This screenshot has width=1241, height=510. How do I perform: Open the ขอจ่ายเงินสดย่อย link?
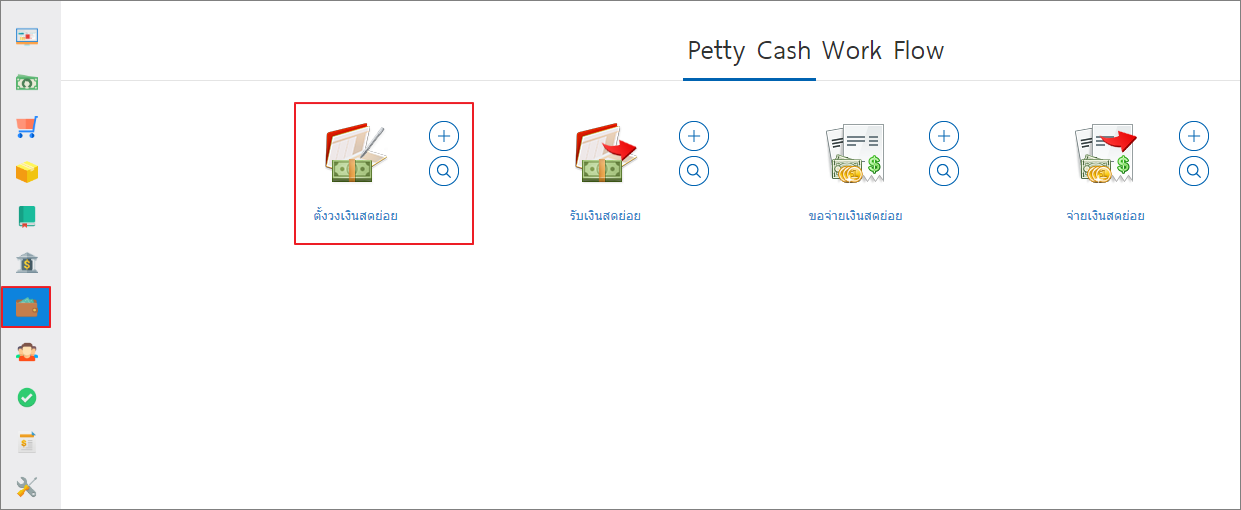(855, 215)
